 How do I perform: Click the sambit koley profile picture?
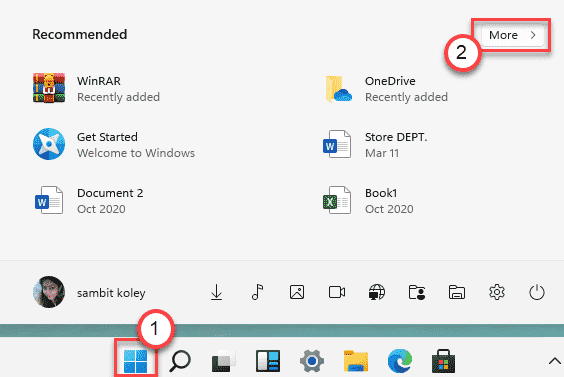click(49, 292)
